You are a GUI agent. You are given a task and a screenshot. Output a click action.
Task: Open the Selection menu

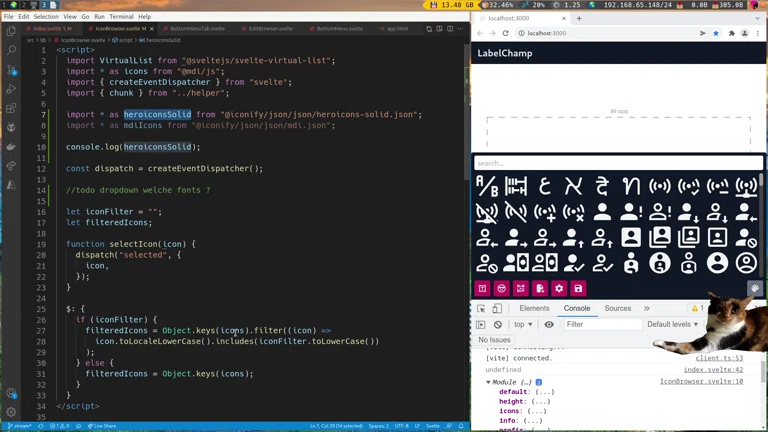46,17
